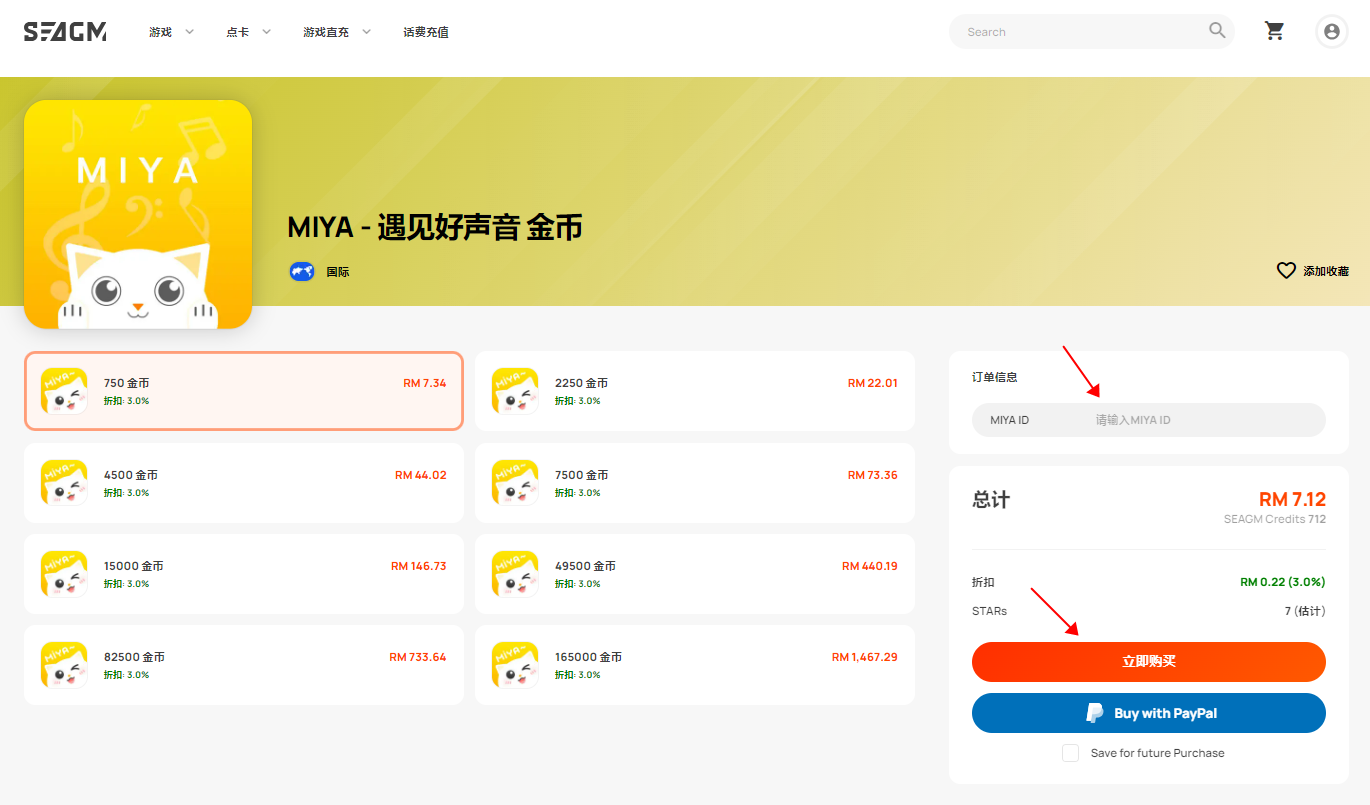This screenshot has width=1370, height=805.
Task: Click the RM 146.73 price
Action: 419,566
